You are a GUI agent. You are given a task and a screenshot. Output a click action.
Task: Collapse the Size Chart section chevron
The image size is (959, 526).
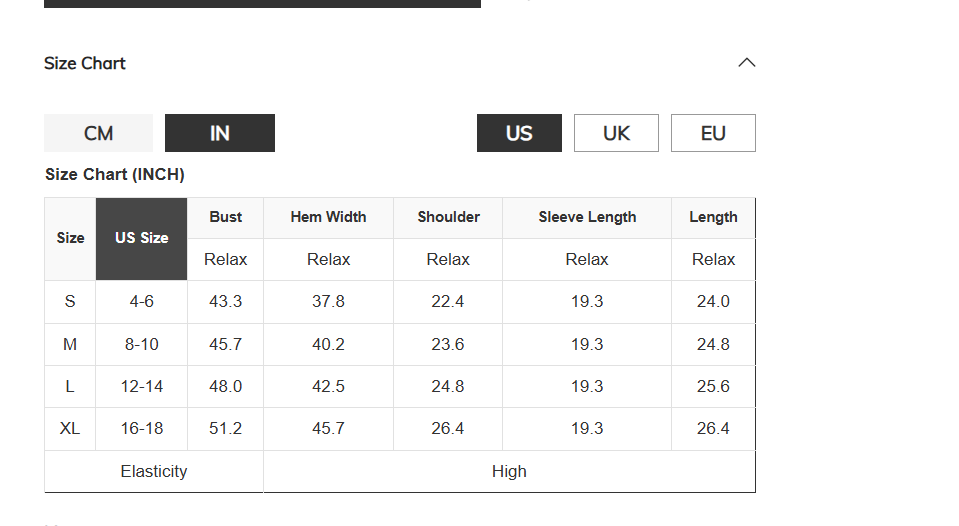[x=747, y=62]
